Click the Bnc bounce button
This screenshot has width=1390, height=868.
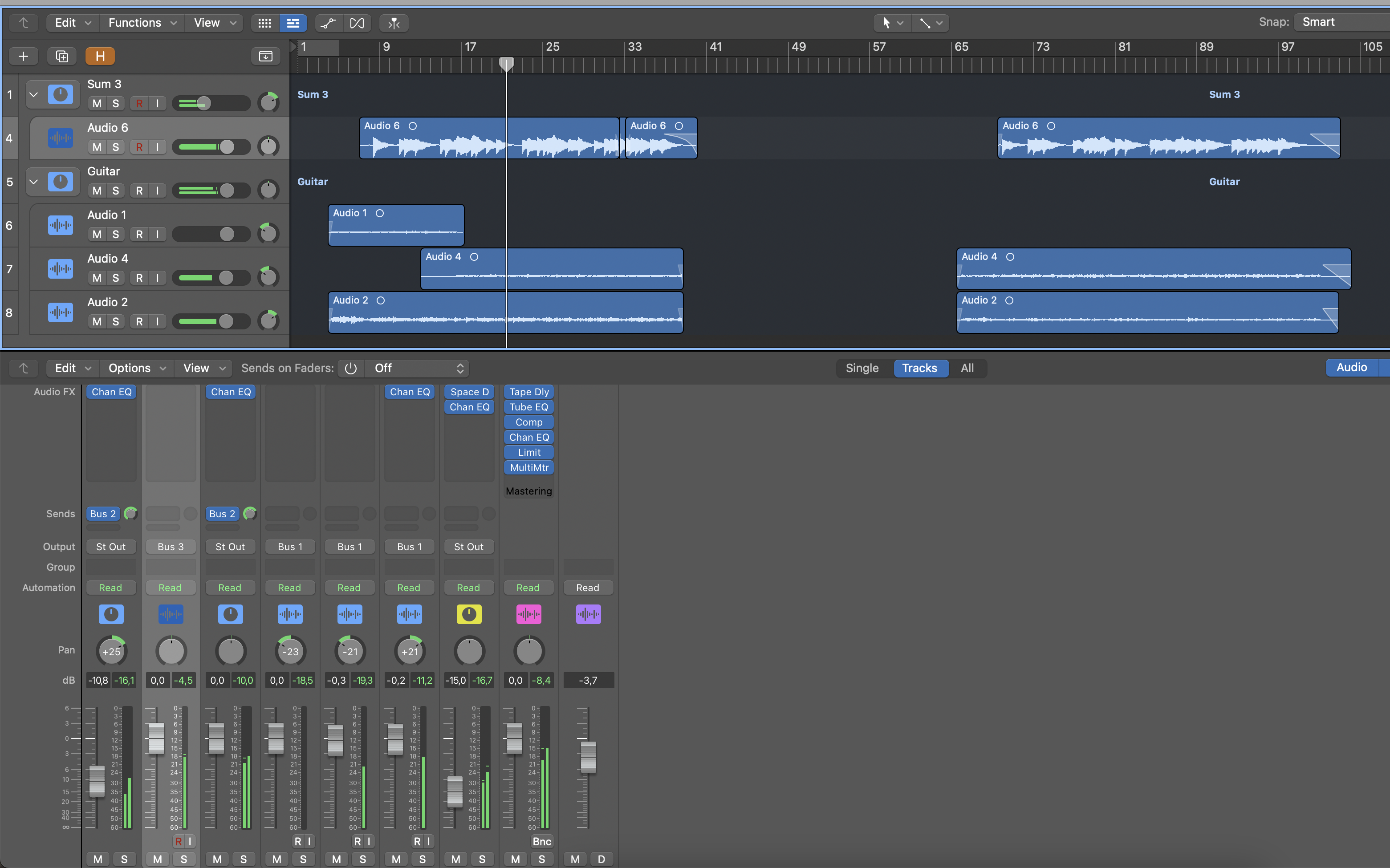pos(541,842)
